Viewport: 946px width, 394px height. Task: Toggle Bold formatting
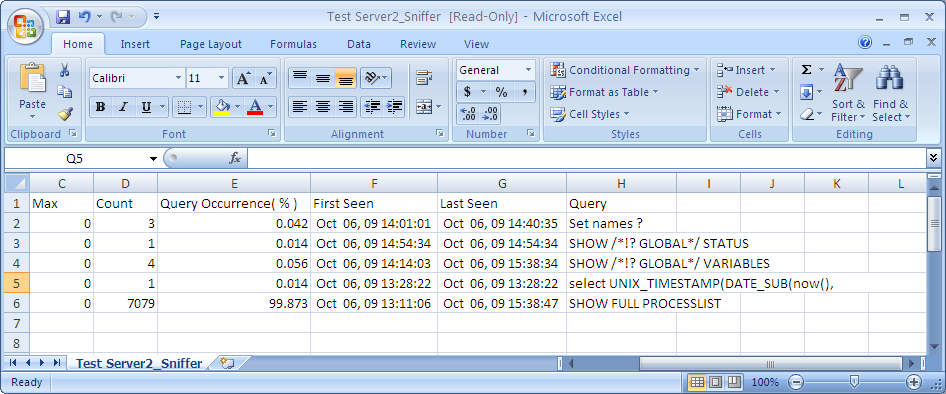(x=101, y=107)
